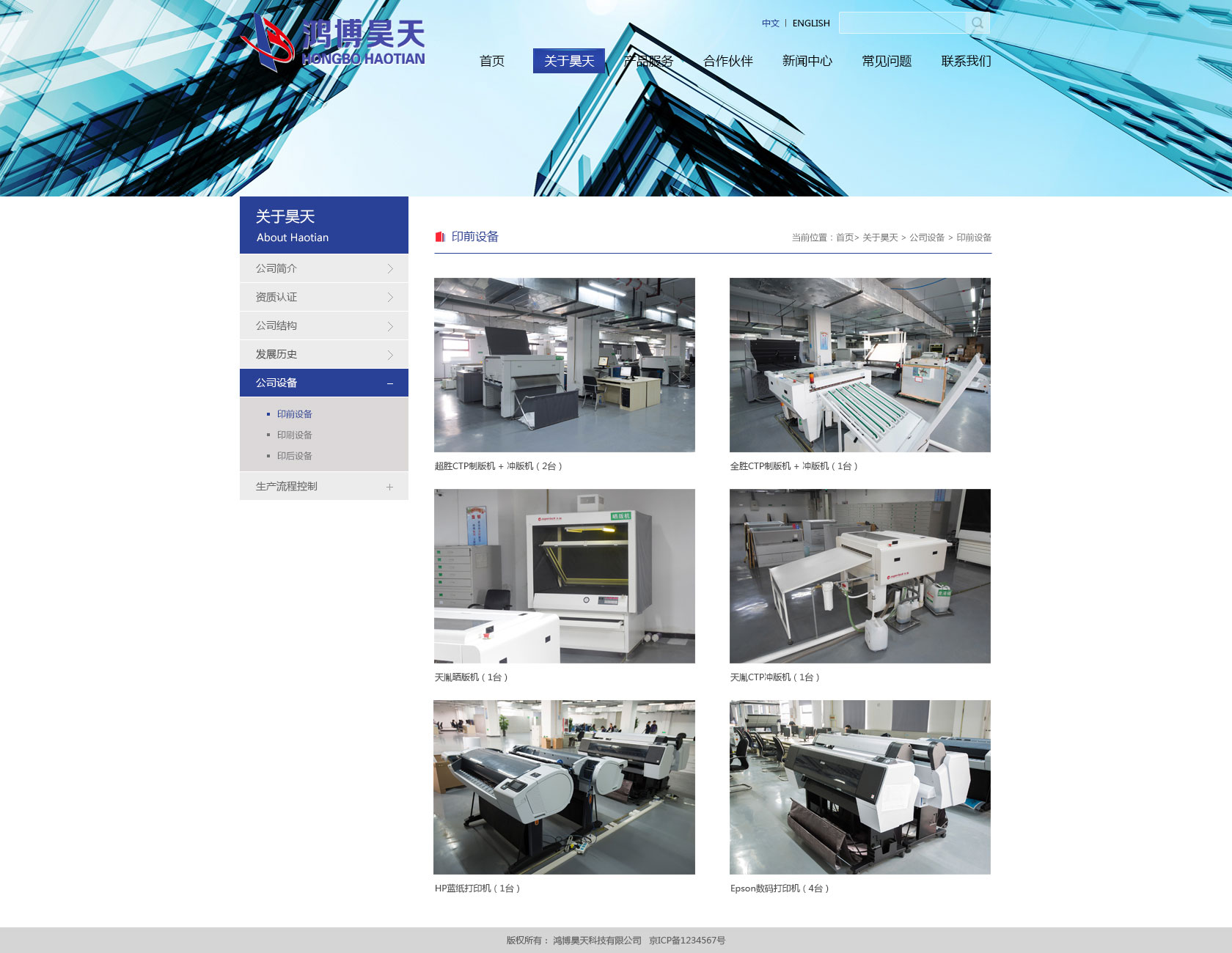
Task: Select 印刷设备 in the sidebar submenu
Action: (x=294, y=435)
